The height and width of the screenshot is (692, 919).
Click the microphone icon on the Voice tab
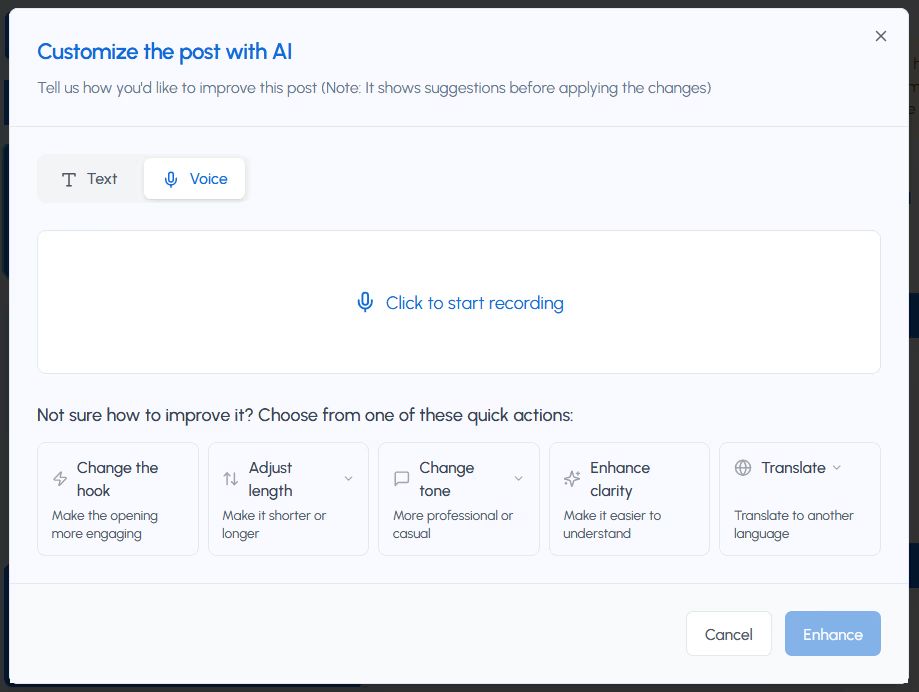pyautogui.click(x=171, y=180)
